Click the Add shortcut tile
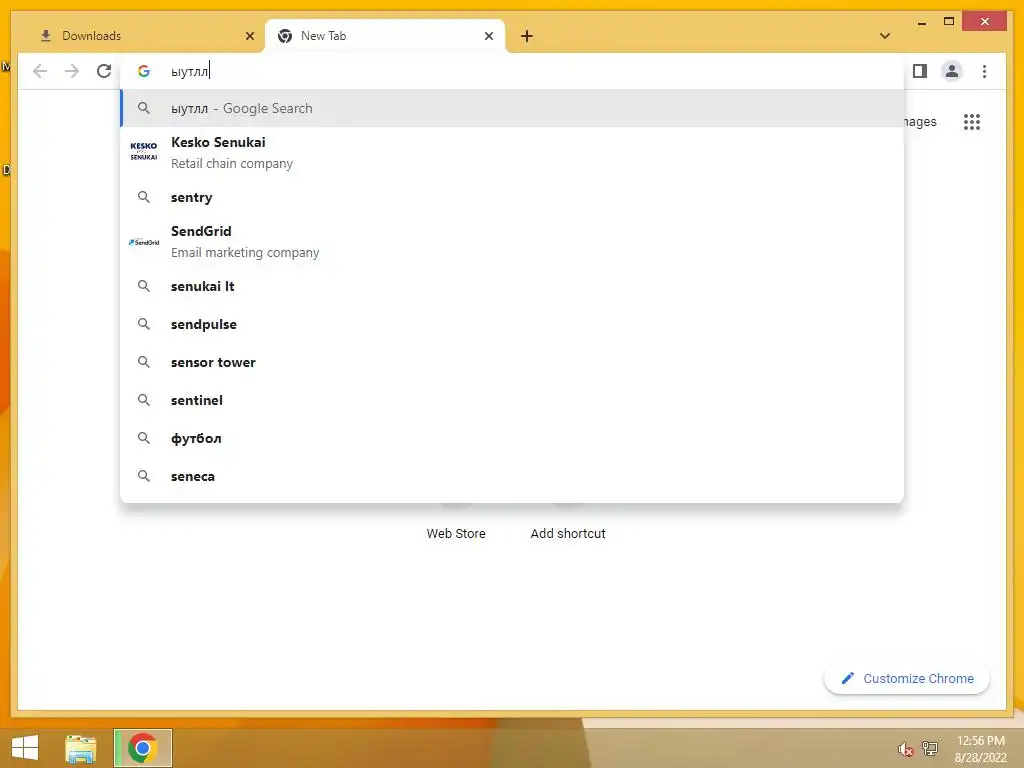The height and width of the screenshot is (768, 1024). click(568, 534)
